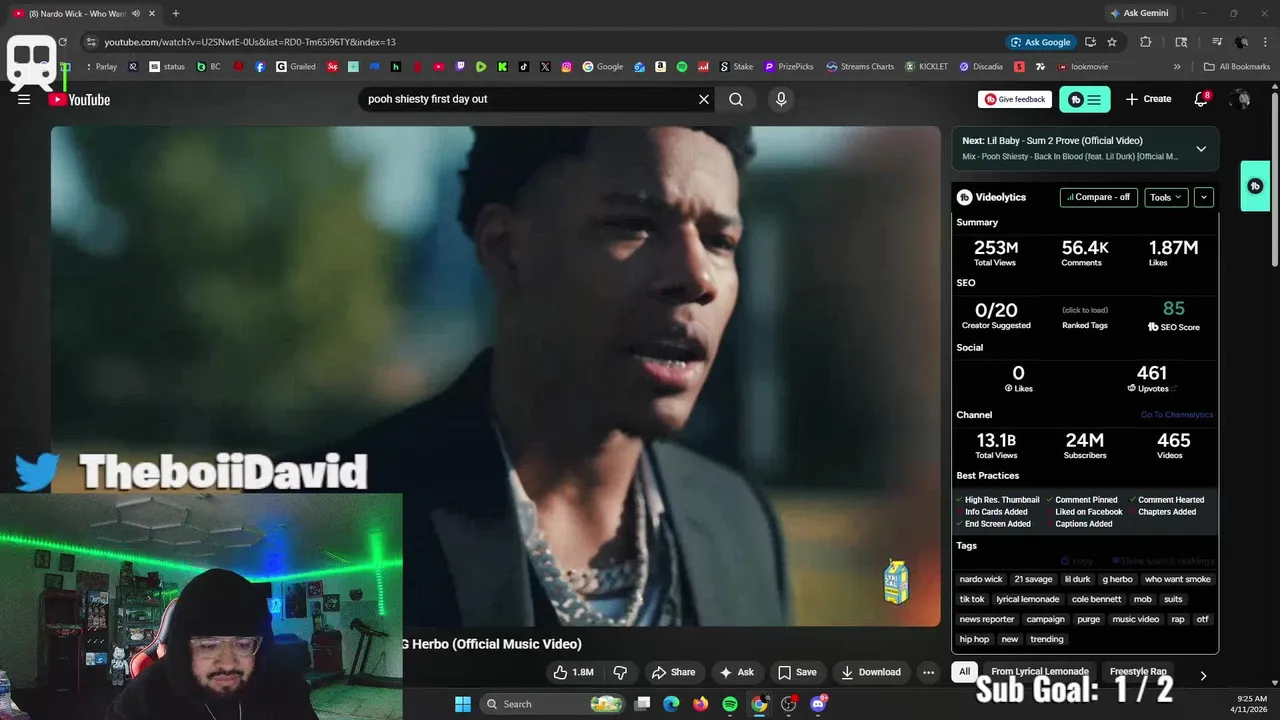
Task: Open vidIQ extension menu button
Action: coord(1085,99)
